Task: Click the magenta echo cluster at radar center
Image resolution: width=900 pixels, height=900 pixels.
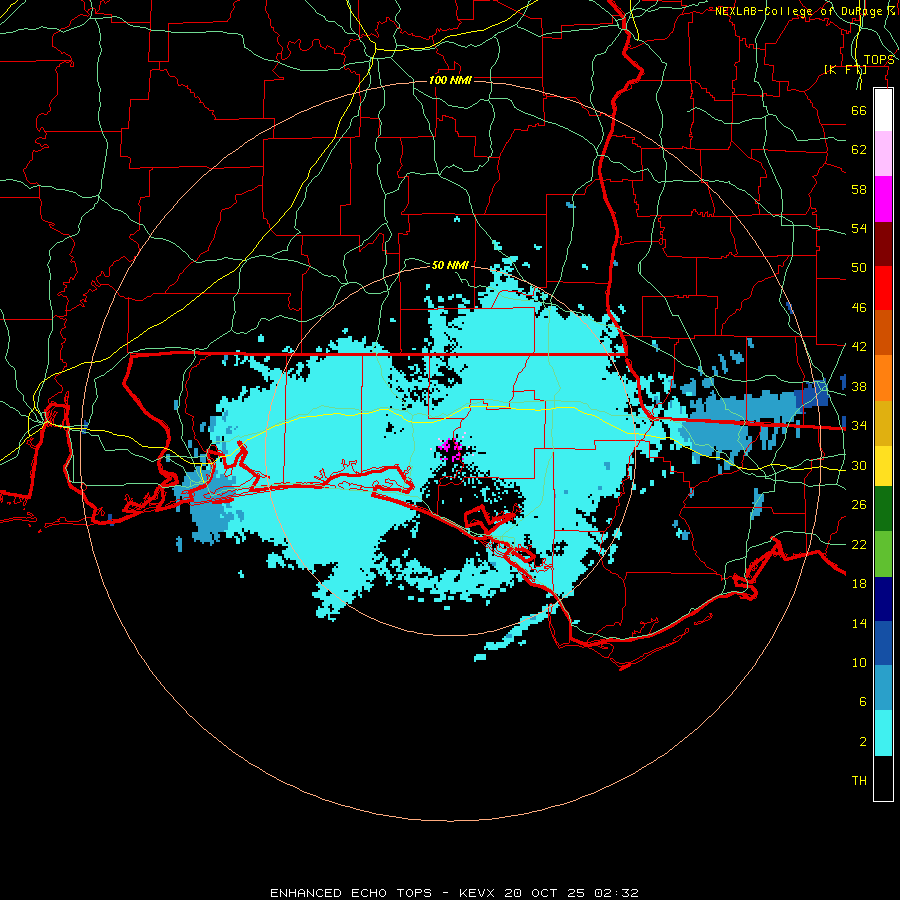Action: (x=451, y=450)
